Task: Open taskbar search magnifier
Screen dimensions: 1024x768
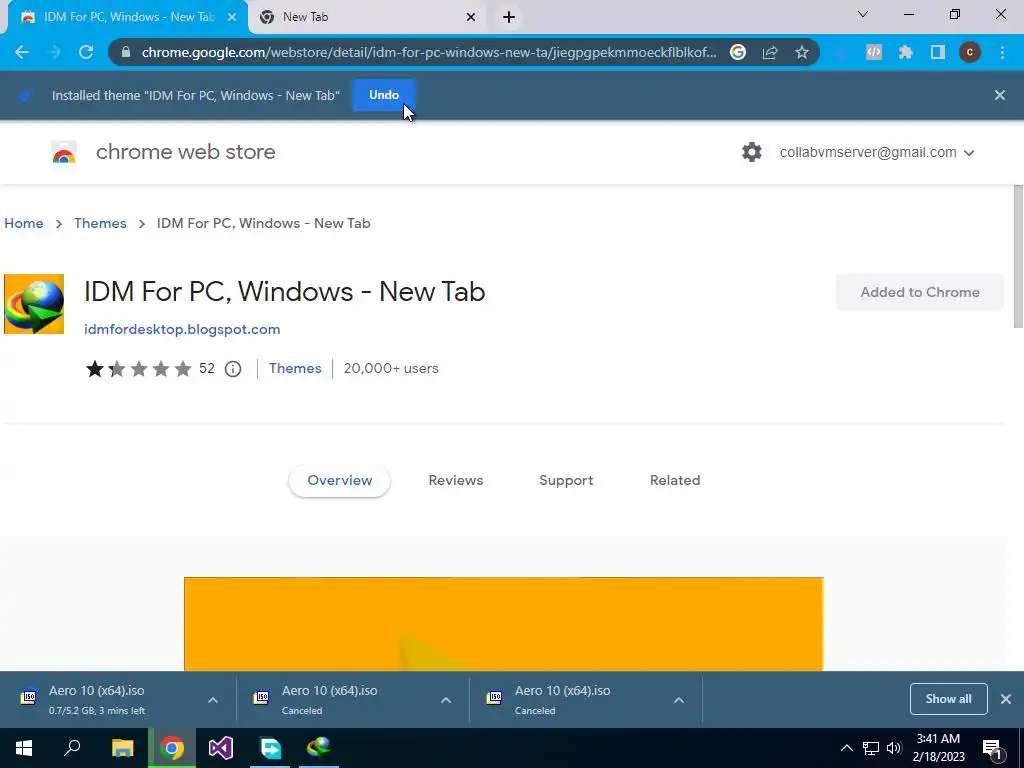Action: 72,748
